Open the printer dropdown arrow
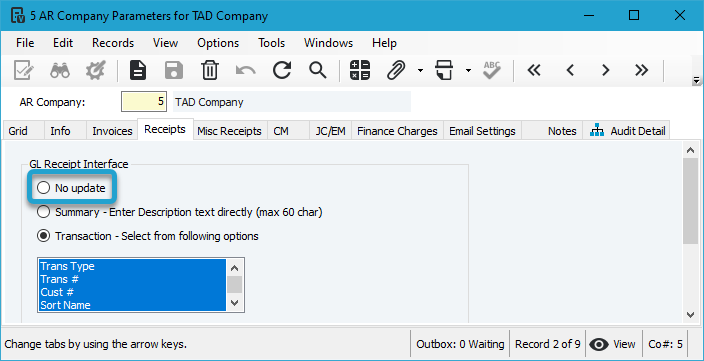 [468, 70]
